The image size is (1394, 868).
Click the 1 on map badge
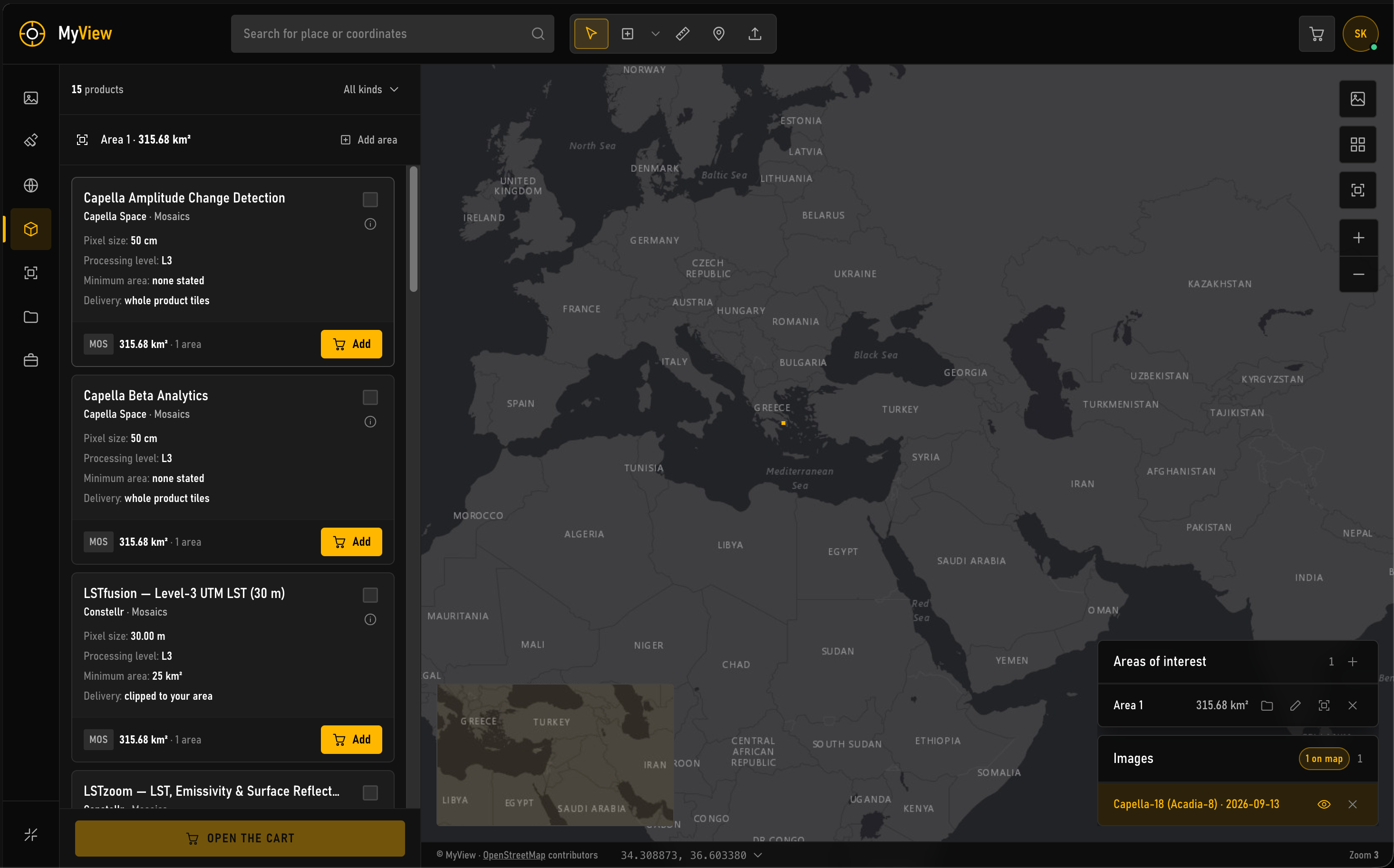[1324, 759]
